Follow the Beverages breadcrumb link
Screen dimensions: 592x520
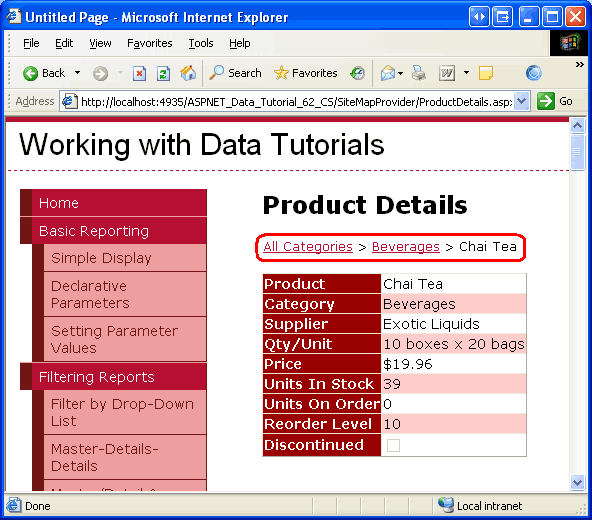[x=406, y=247]
